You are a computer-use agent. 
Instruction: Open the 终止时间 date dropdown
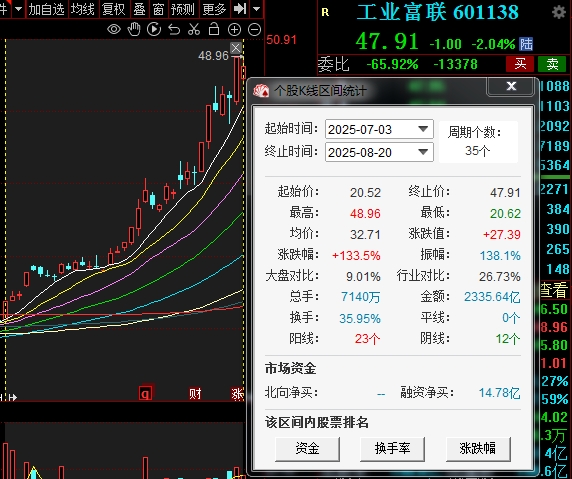tap(423, 152)
